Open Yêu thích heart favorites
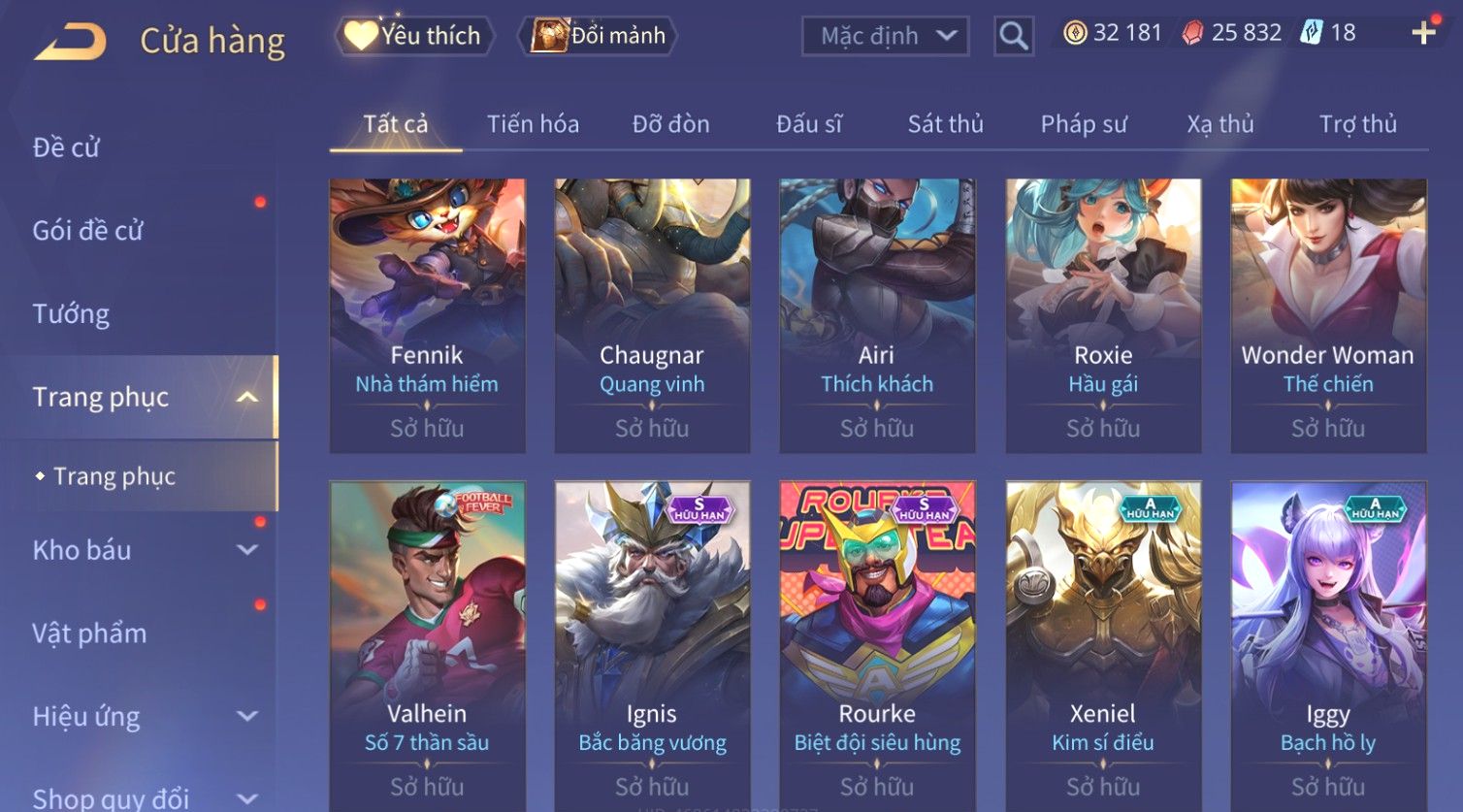Screen dimensions: 1463x812 coord(414,36)
